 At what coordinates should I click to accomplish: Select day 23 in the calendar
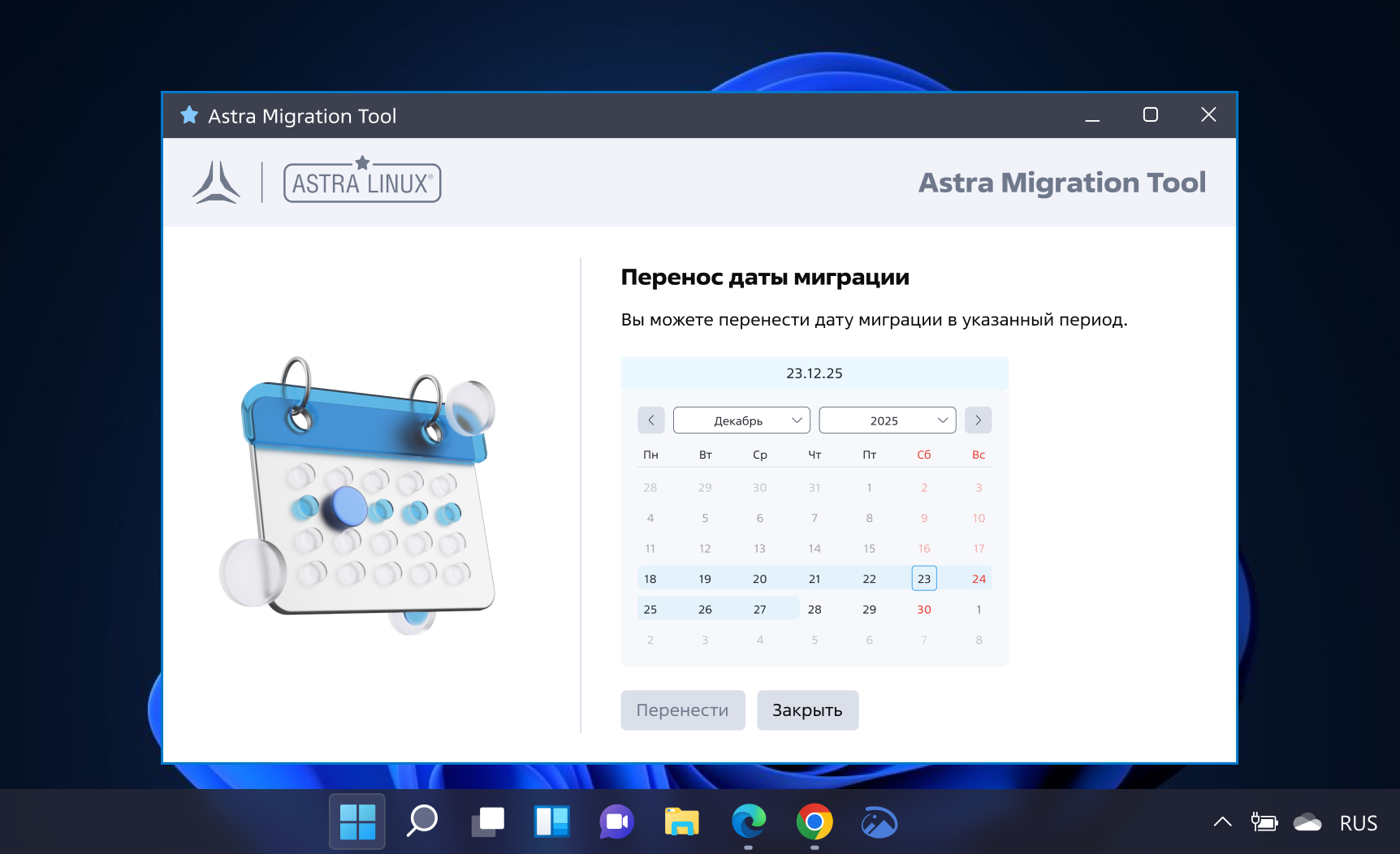923,579
